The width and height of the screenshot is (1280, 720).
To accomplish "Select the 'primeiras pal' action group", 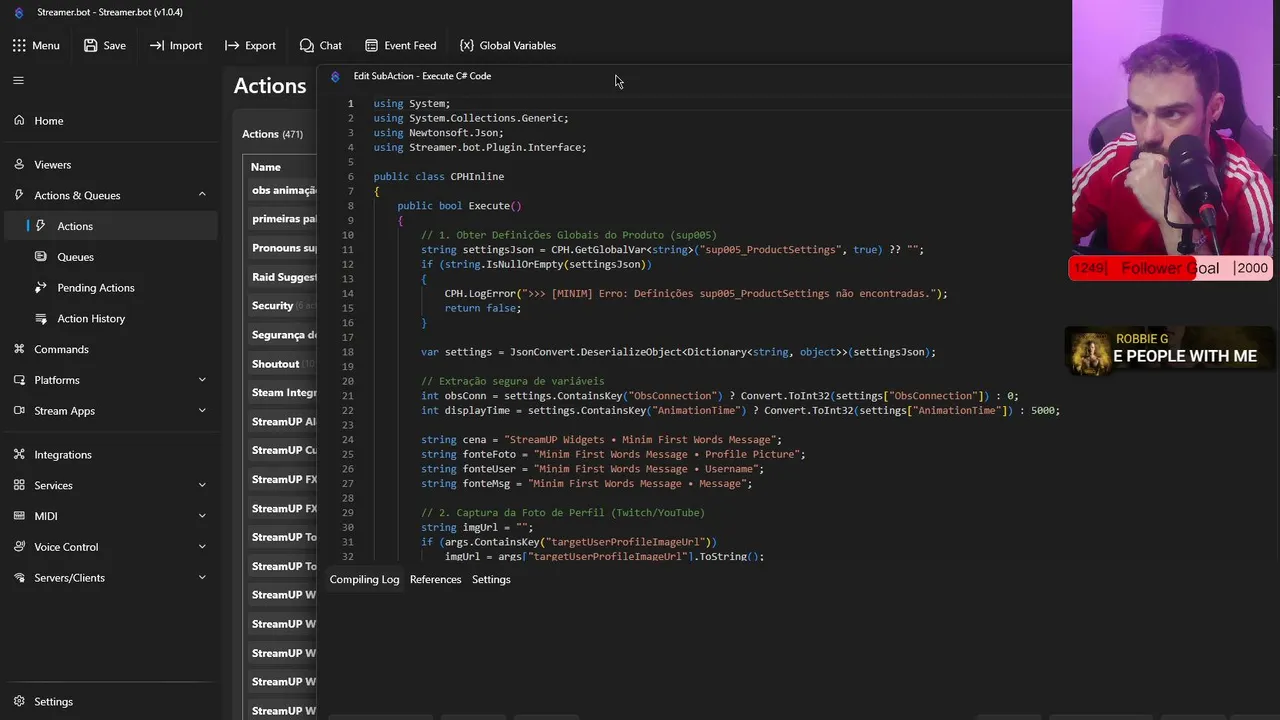I will pyautogui.click(x=284, y=219).
